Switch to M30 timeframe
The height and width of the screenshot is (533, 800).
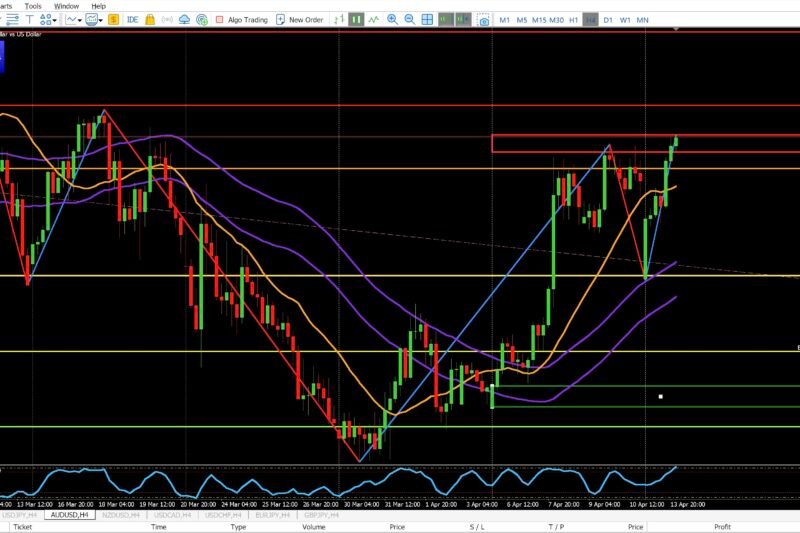tap(557, 20)
